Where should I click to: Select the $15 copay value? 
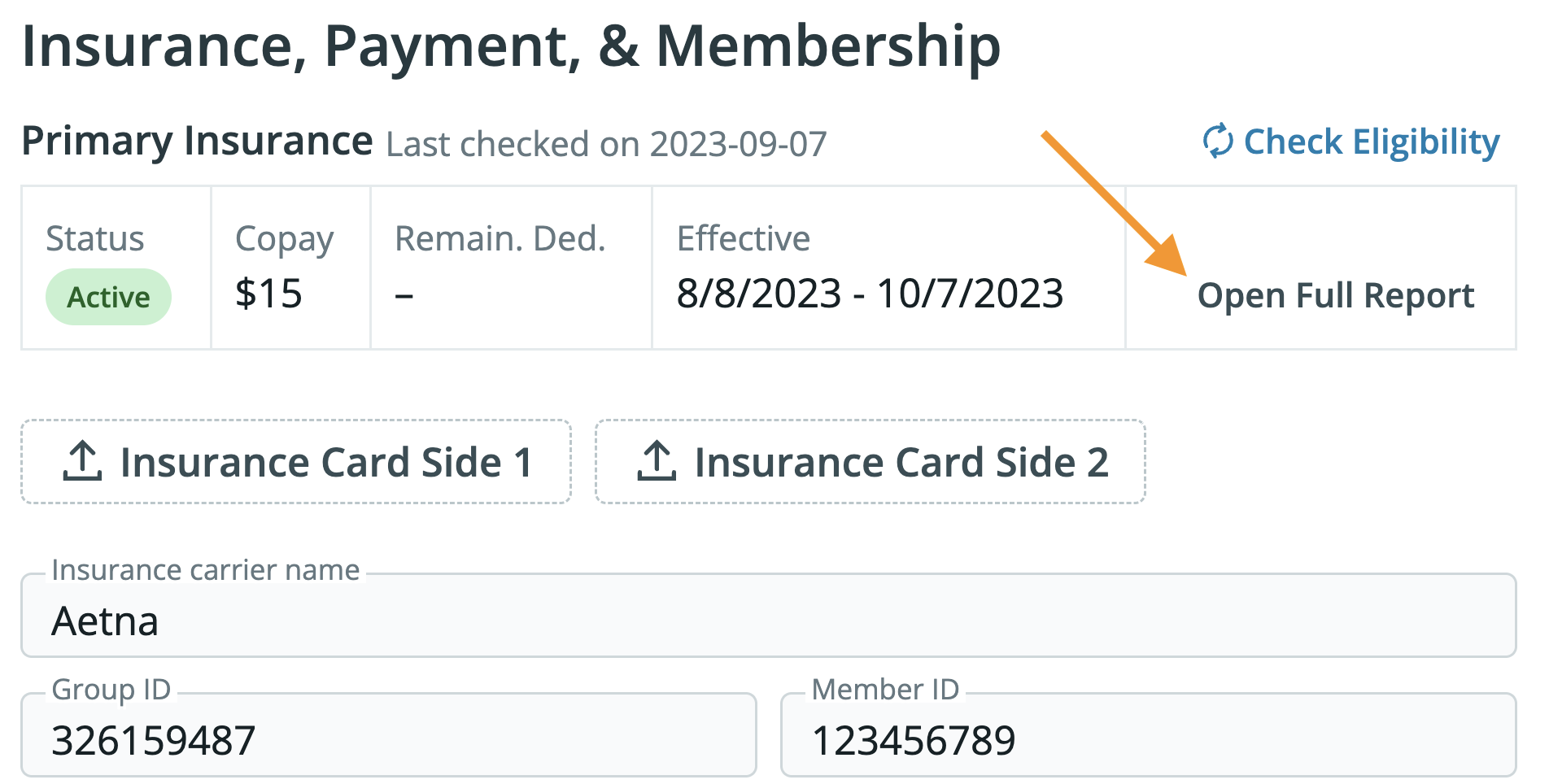point(268,294)
